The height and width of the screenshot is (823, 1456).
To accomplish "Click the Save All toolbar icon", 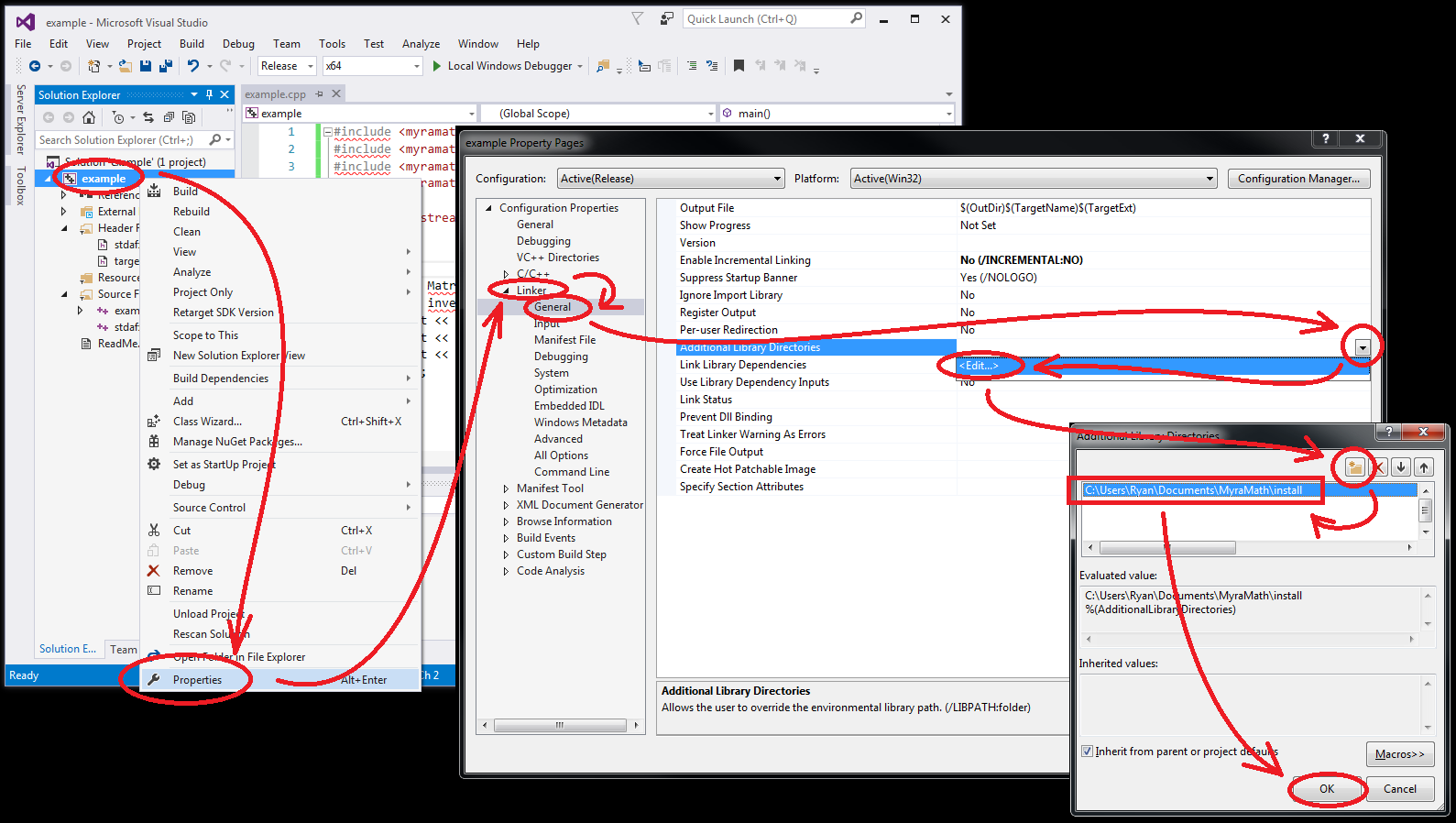I will click(166, 66).
